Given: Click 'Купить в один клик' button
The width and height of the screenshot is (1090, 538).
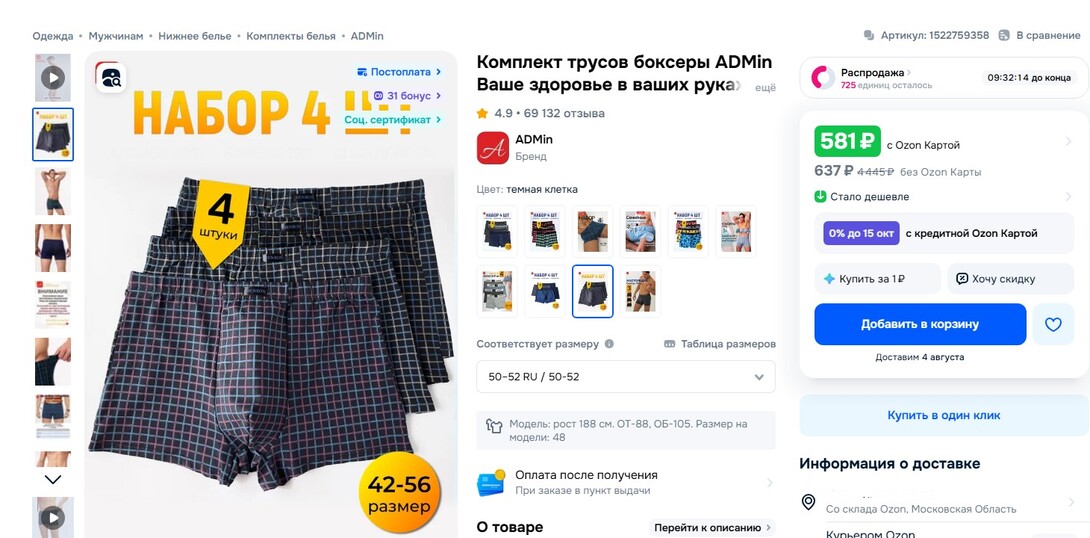Looking at the screenshot, I should [x=943, y=415].
